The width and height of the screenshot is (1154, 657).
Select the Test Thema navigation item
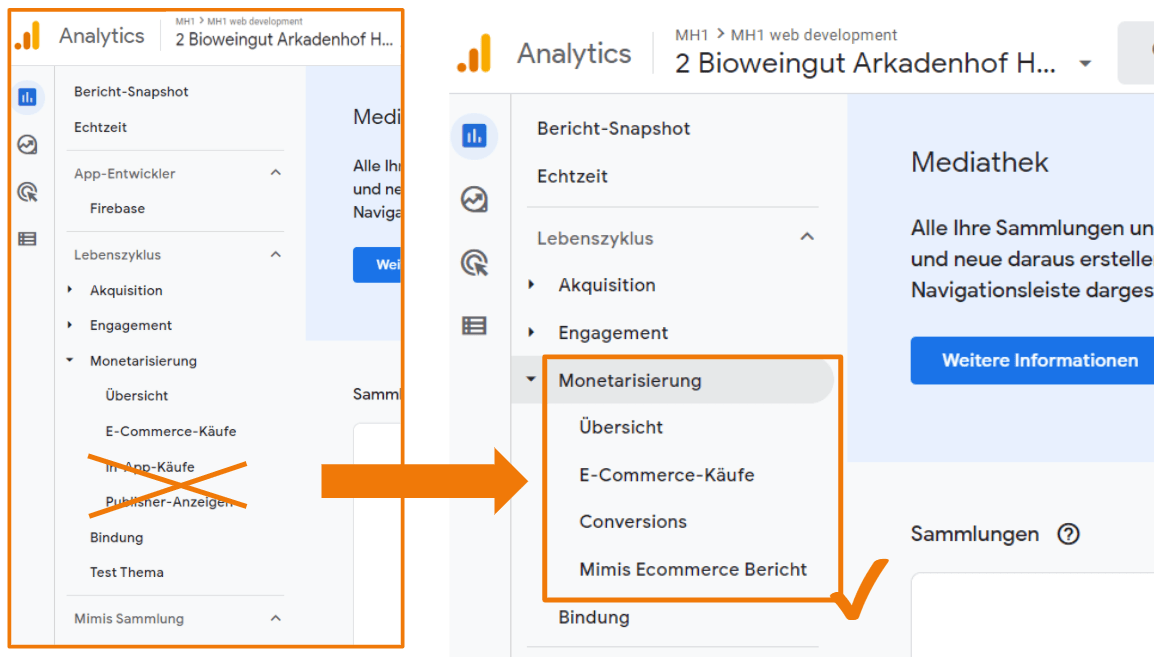pyautogui.click(x=126, y=572)
